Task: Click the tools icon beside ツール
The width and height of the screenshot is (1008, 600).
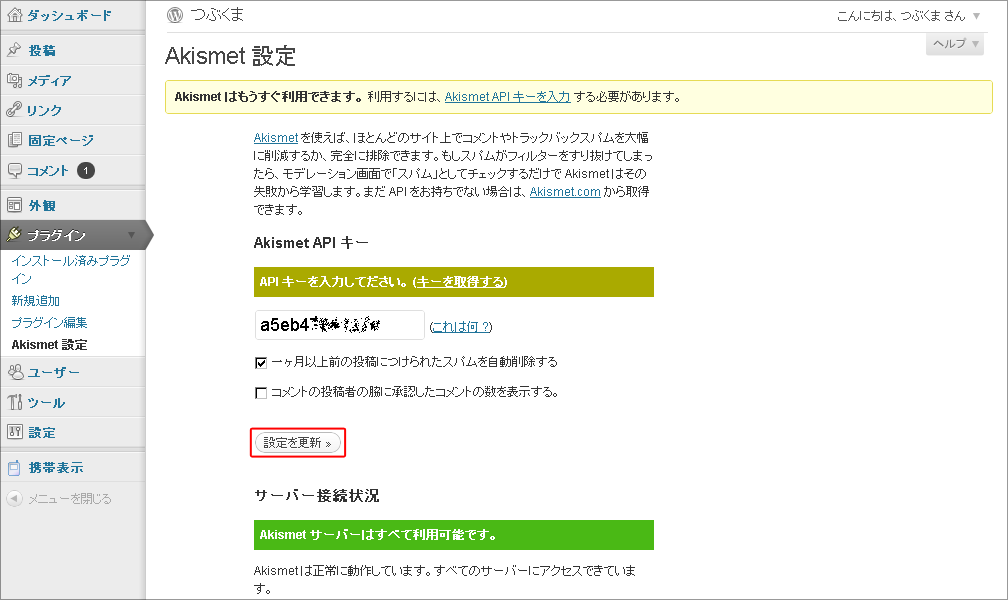Action: pos(14,402)
